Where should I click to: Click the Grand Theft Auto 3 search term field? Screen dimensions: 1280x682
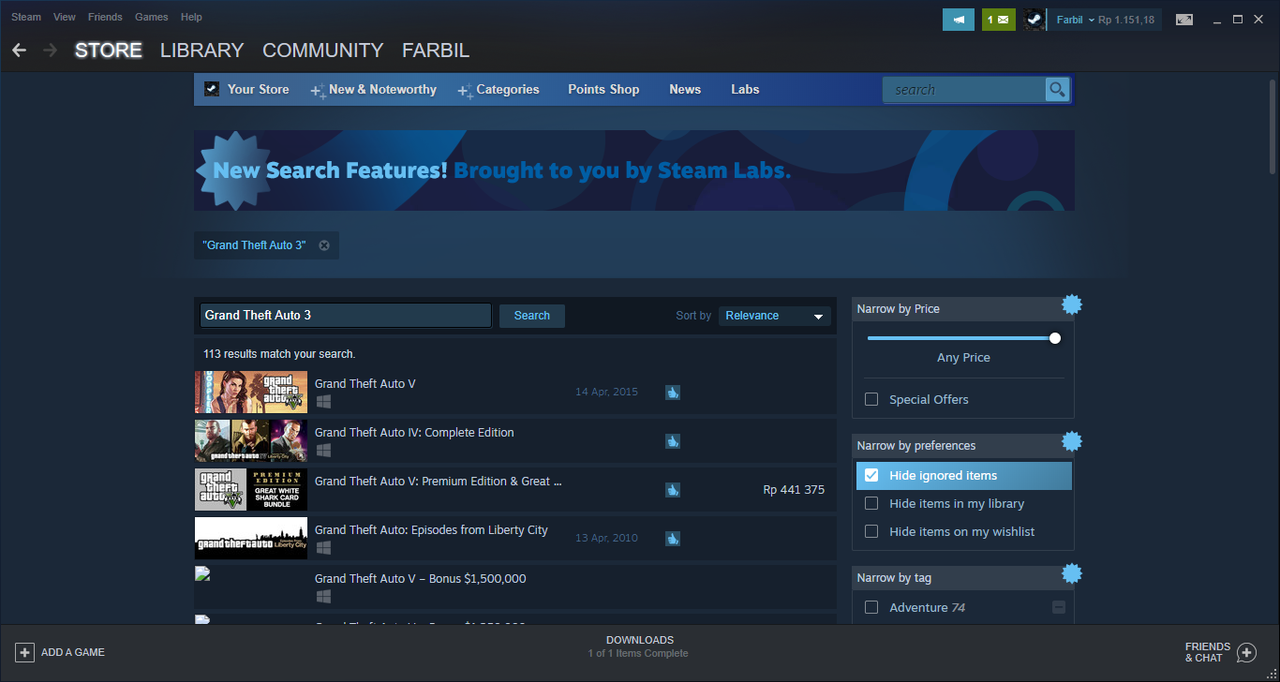pyautogui.click(x=346, y=316)
